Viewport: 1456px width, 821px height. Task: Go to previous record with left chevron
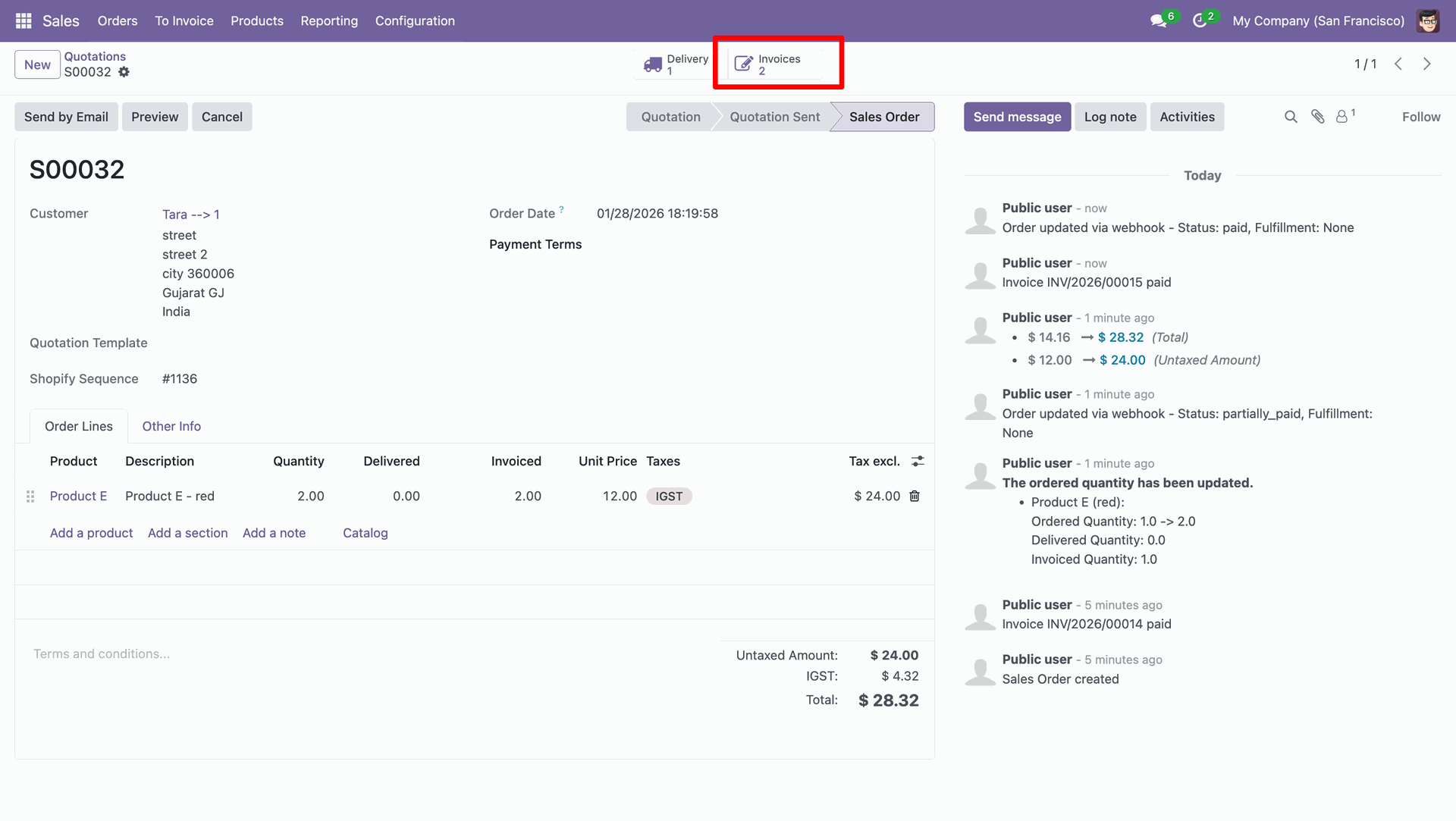pos(1398,64)
